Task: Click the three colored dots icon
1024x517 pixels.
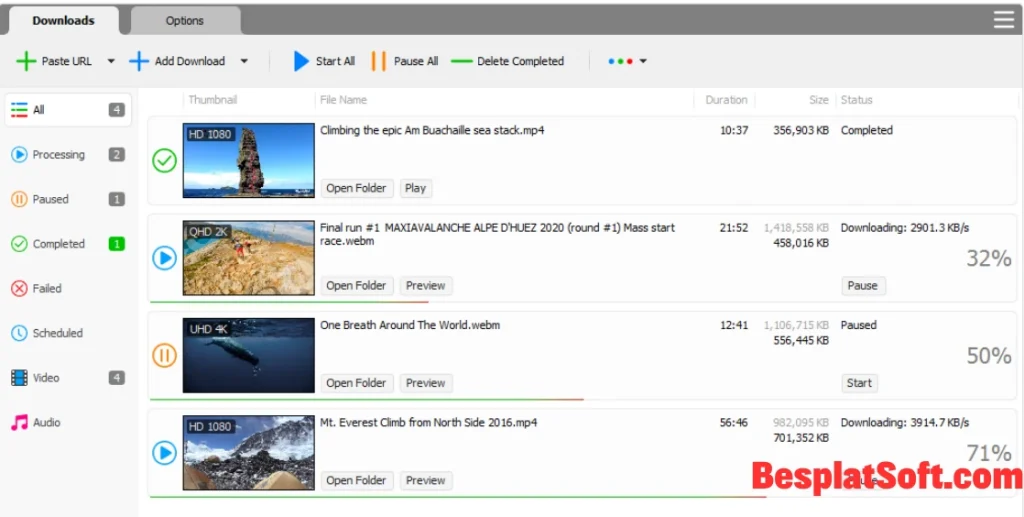Action: point(620,61)
